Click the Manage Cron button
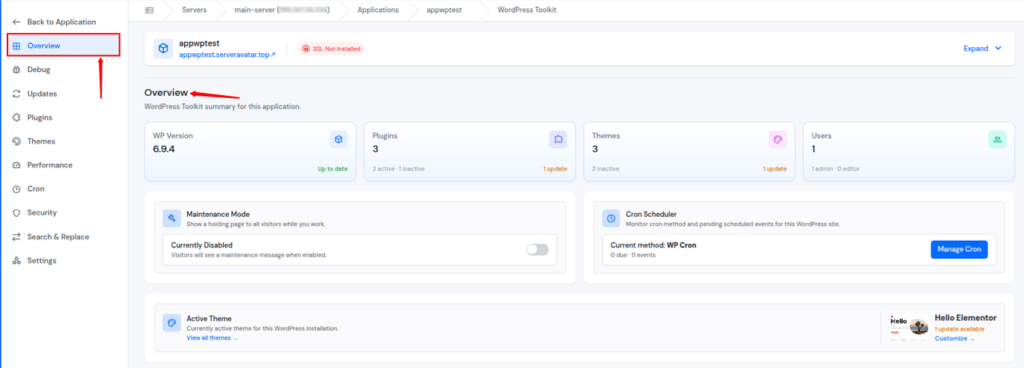The width and height of the screenshot is (1024, 368). pos(959,250)
